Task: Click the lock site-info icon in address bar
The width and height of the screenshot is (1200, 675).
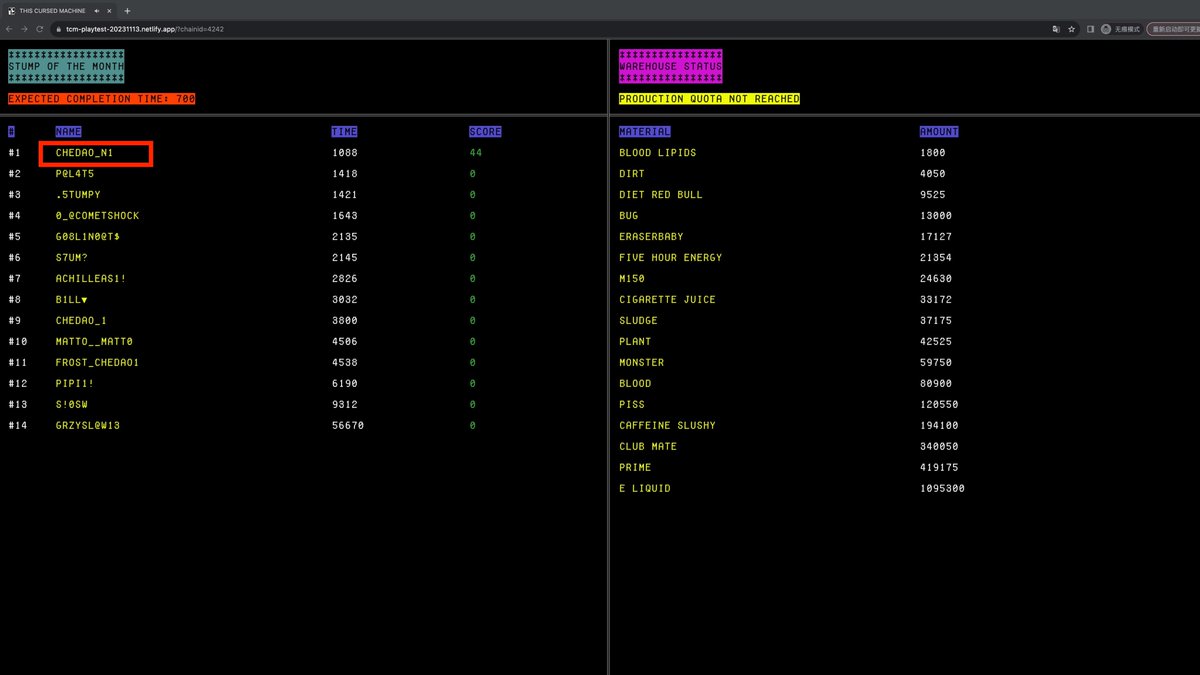Action: click(58, 29)
